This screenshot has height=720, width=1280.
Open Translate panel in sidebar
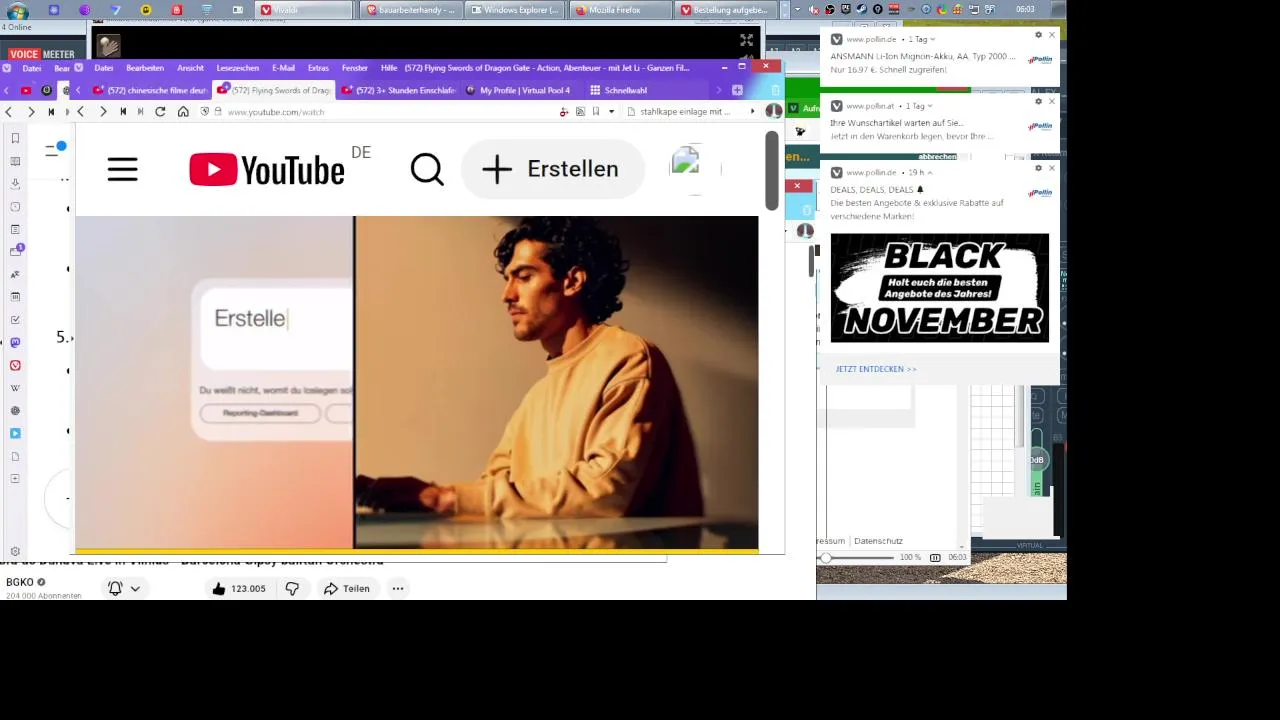click(15, 274)
